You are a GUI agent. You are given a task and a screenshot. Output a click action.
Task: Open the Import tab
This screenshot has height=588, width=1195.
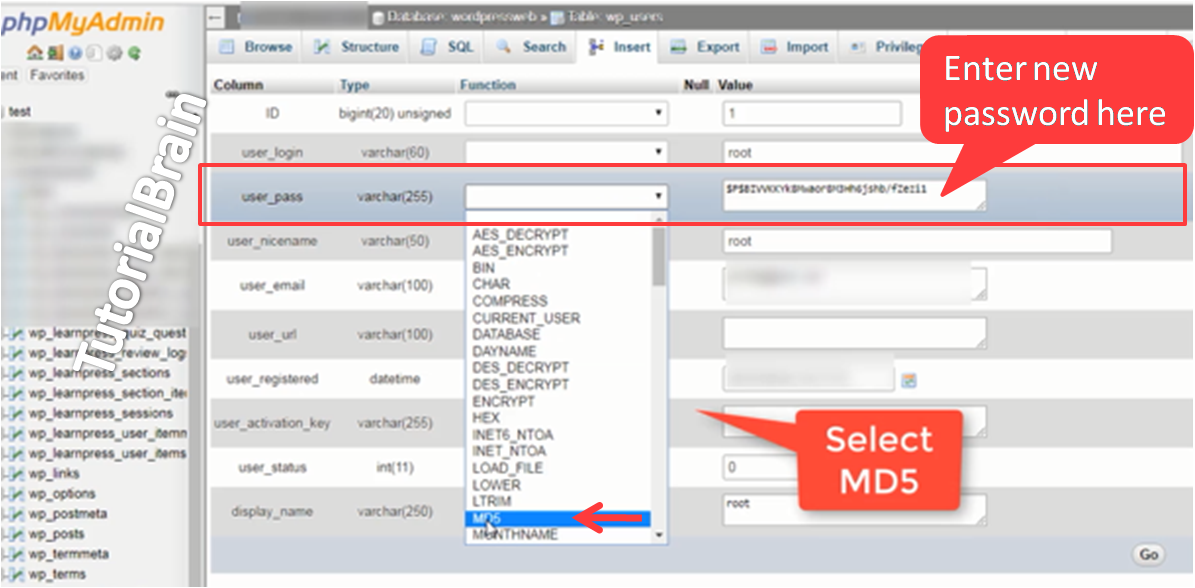[x=795, y=47]
